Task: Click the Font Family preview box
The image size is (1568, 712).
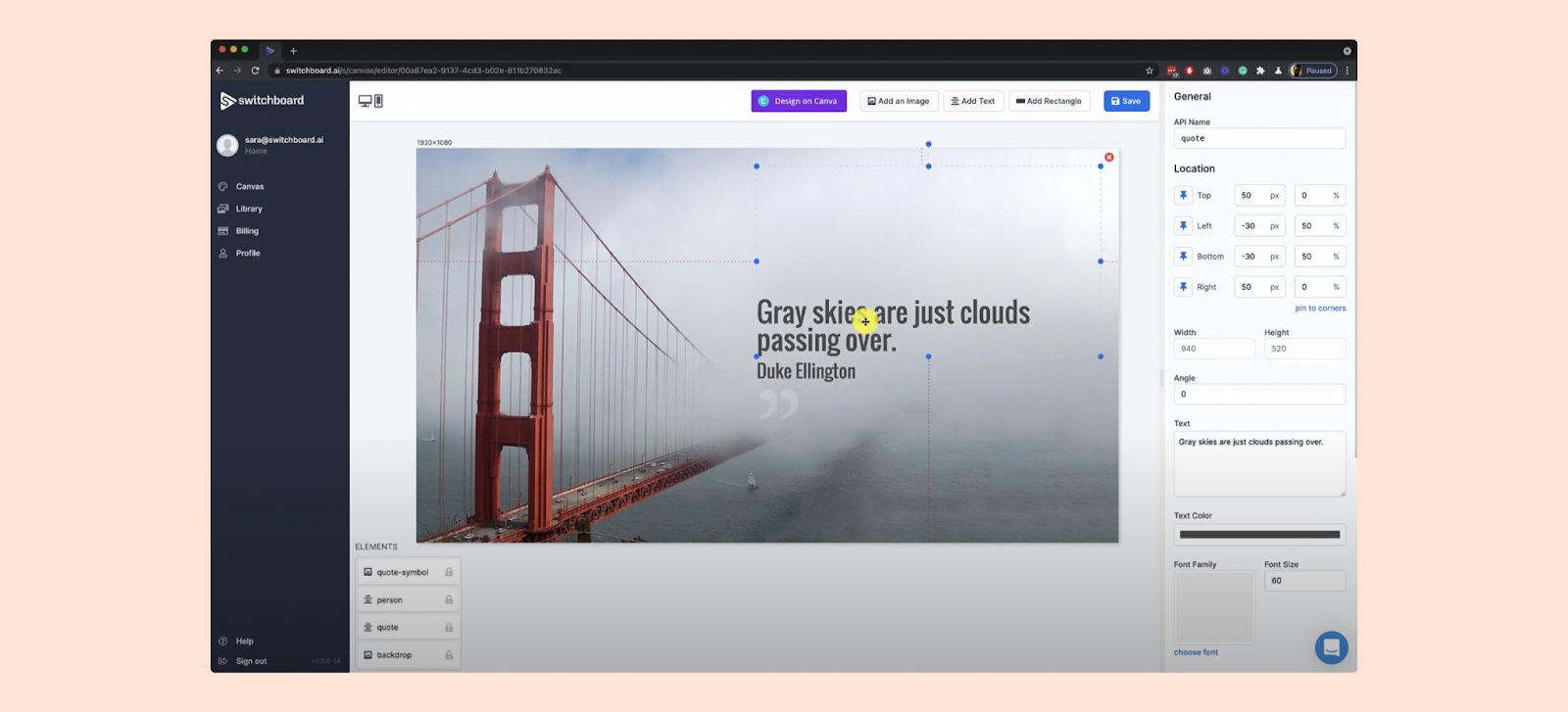Action: click(x=1213, y=608)
